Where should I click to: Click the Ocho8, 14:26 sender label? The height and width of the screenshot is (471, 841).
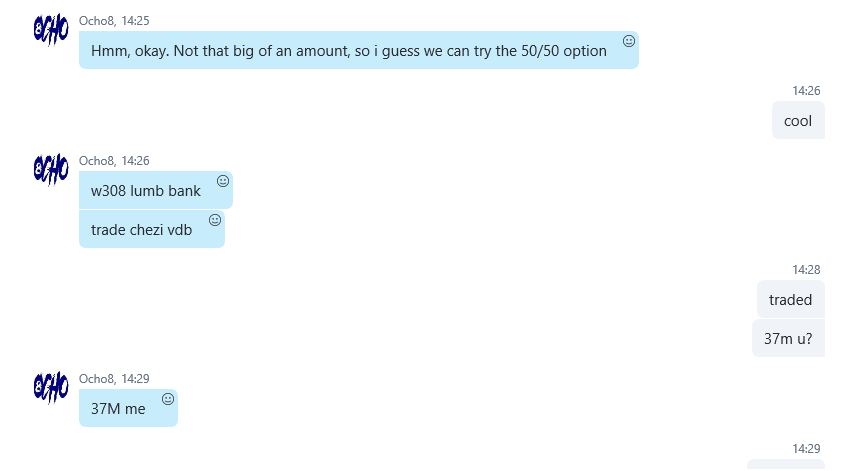[x=114, y=160]
